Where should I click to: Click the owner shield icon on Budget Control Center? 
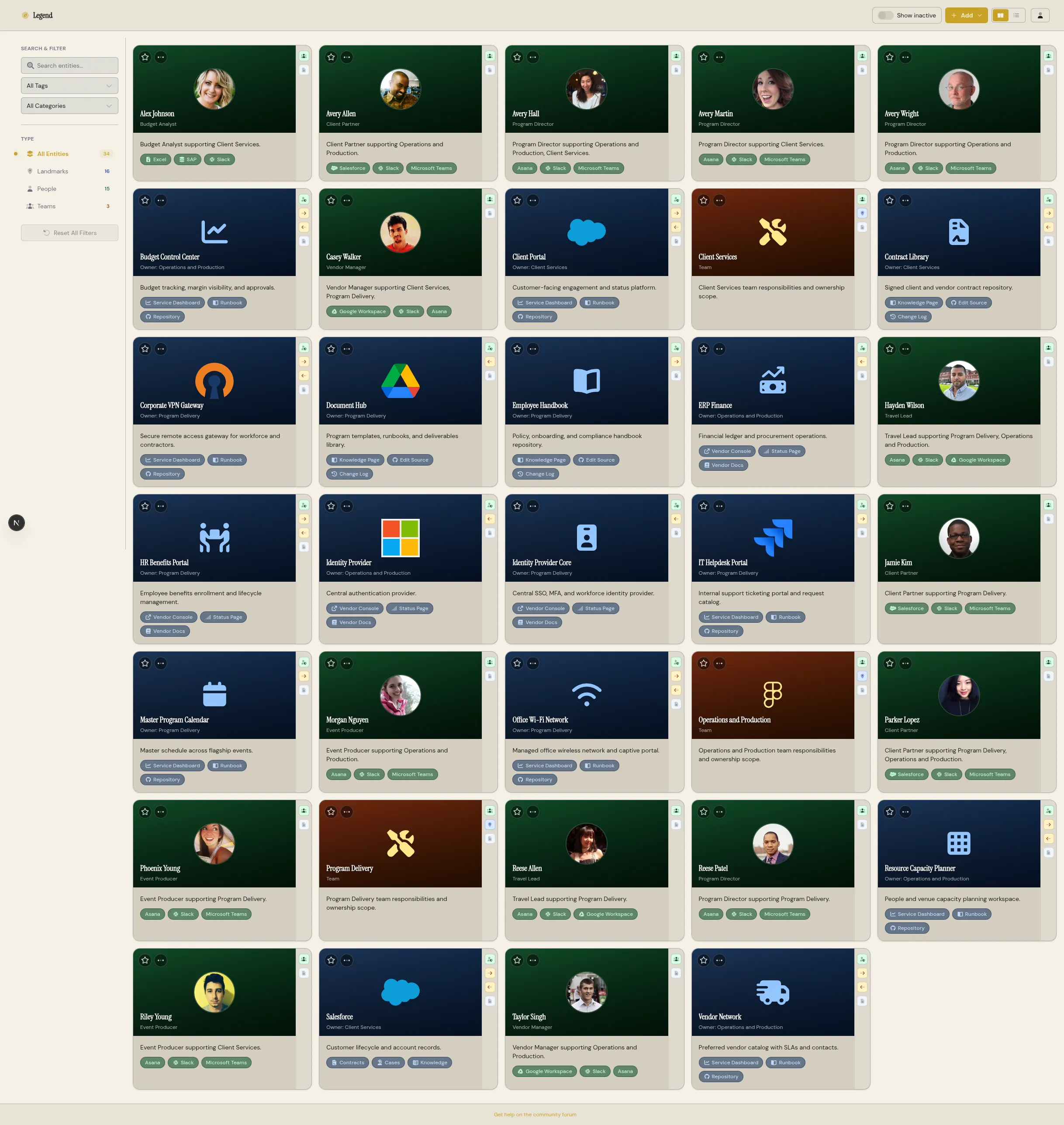(x=304, y=200)
